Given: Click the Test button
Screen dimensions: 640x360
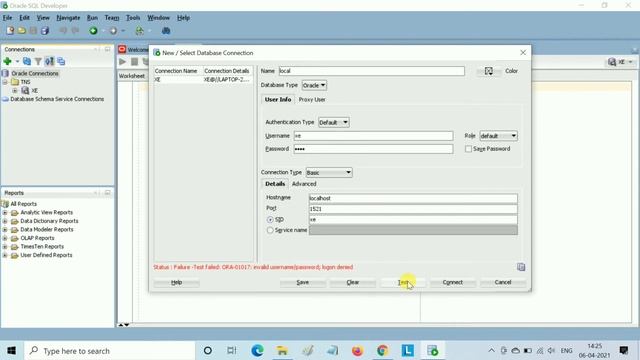Looking at the screenshot, I should point(403,282).
